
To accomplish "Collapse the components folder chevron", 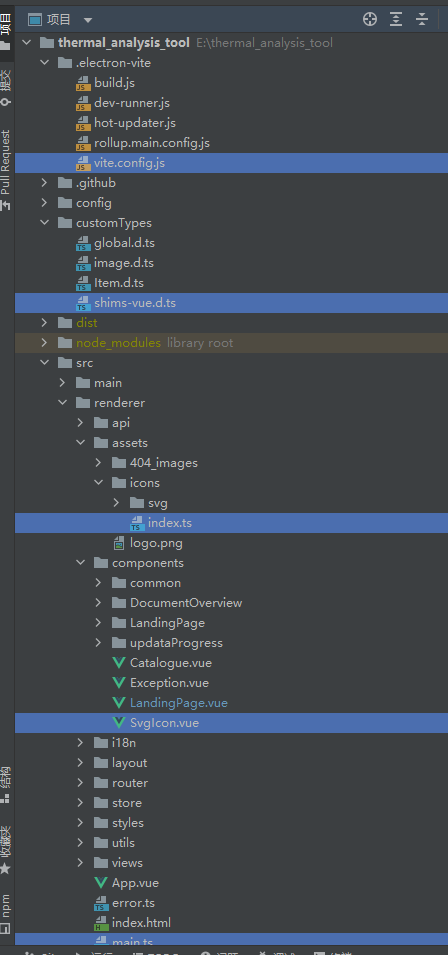I will [80, 563].
